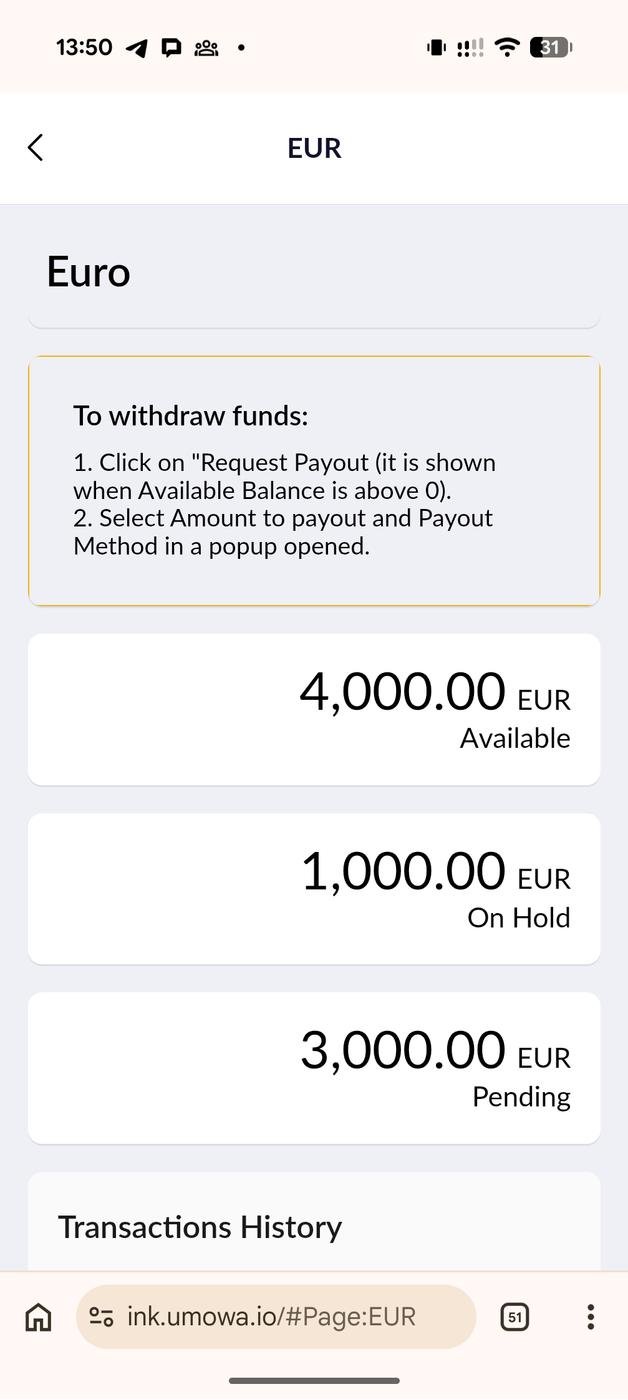Tap the 13:50 clock in status bar
The width and height of the screenshot is (628, 1400).
[x=84, y=47]
